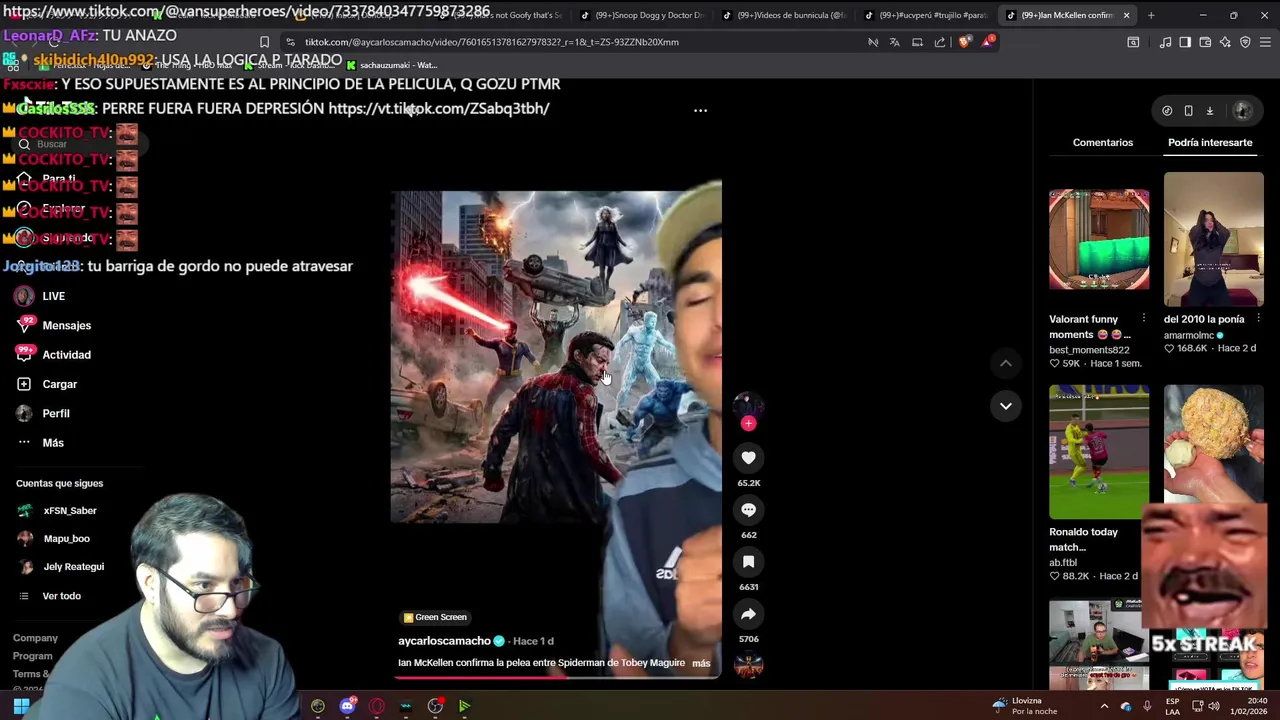Image resolution: width=1280 pixels, height=720 pixels.
Task: Open the Brave VPN shield icon
Action: 1245,42
